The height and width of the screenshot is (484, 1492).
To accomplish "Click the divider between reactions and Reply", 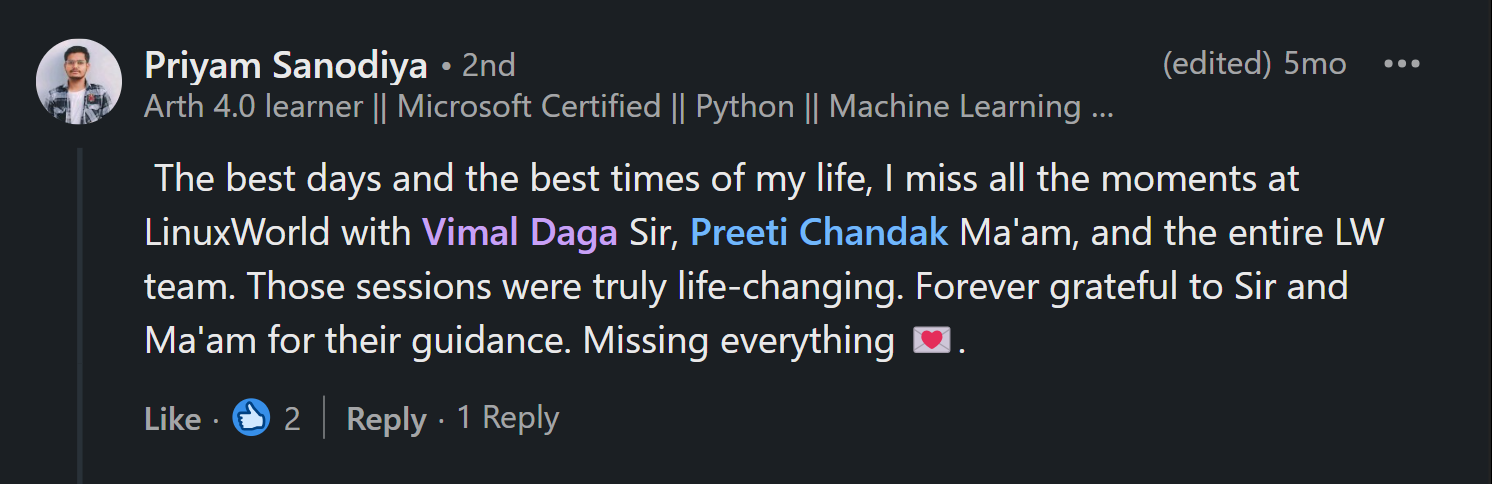I will point(324,418).
